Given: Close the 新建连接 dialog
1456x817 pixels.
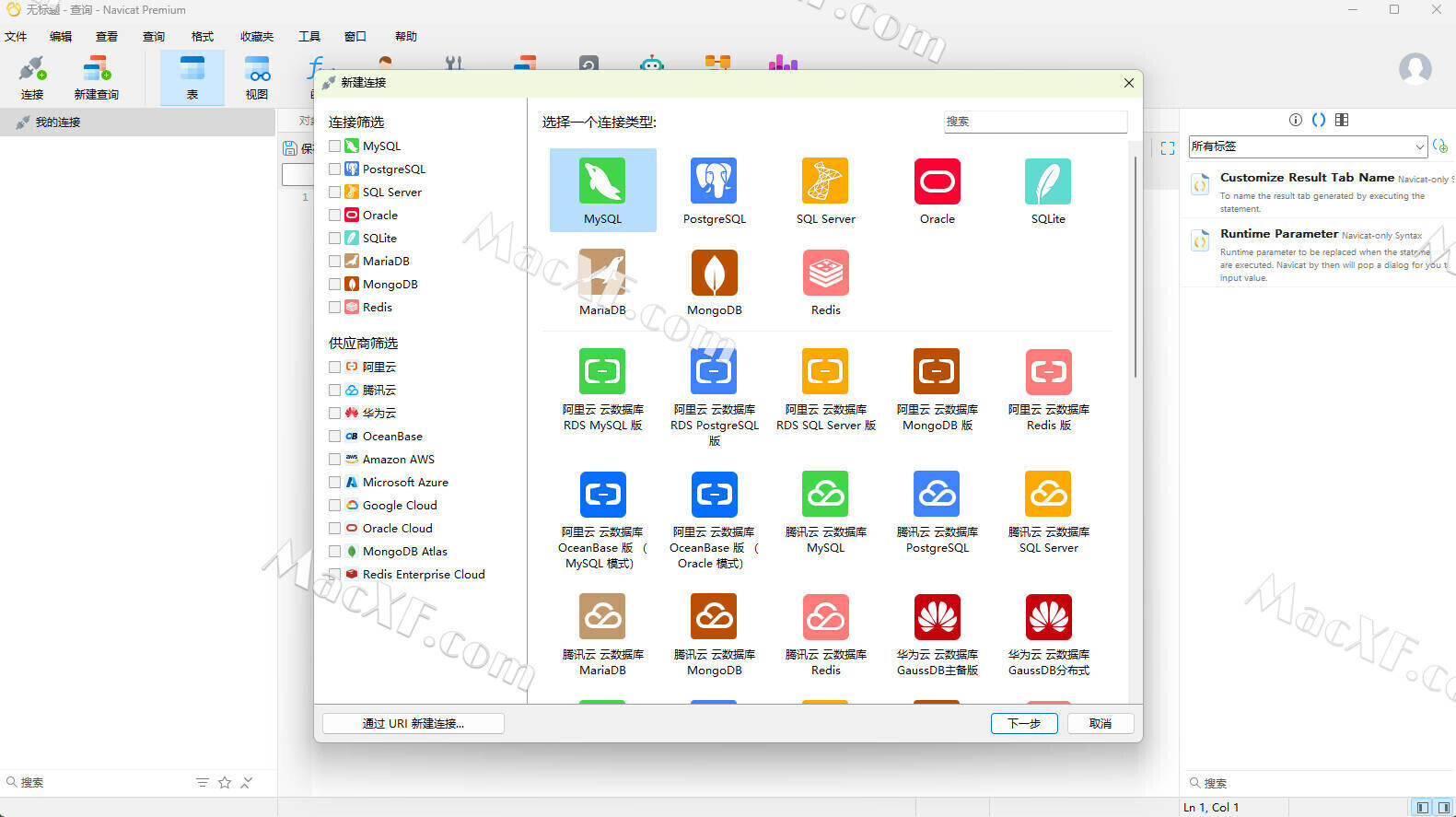Looking at the screenshot, I should point(1128,83).
